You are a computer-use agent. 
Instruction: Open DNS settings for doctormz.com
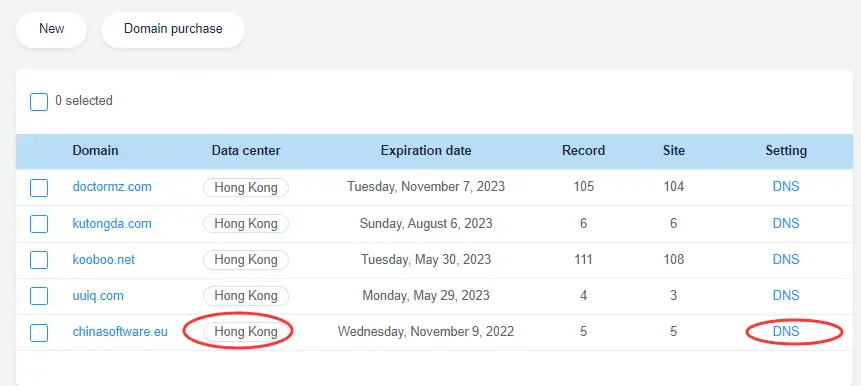click(786, 187)
